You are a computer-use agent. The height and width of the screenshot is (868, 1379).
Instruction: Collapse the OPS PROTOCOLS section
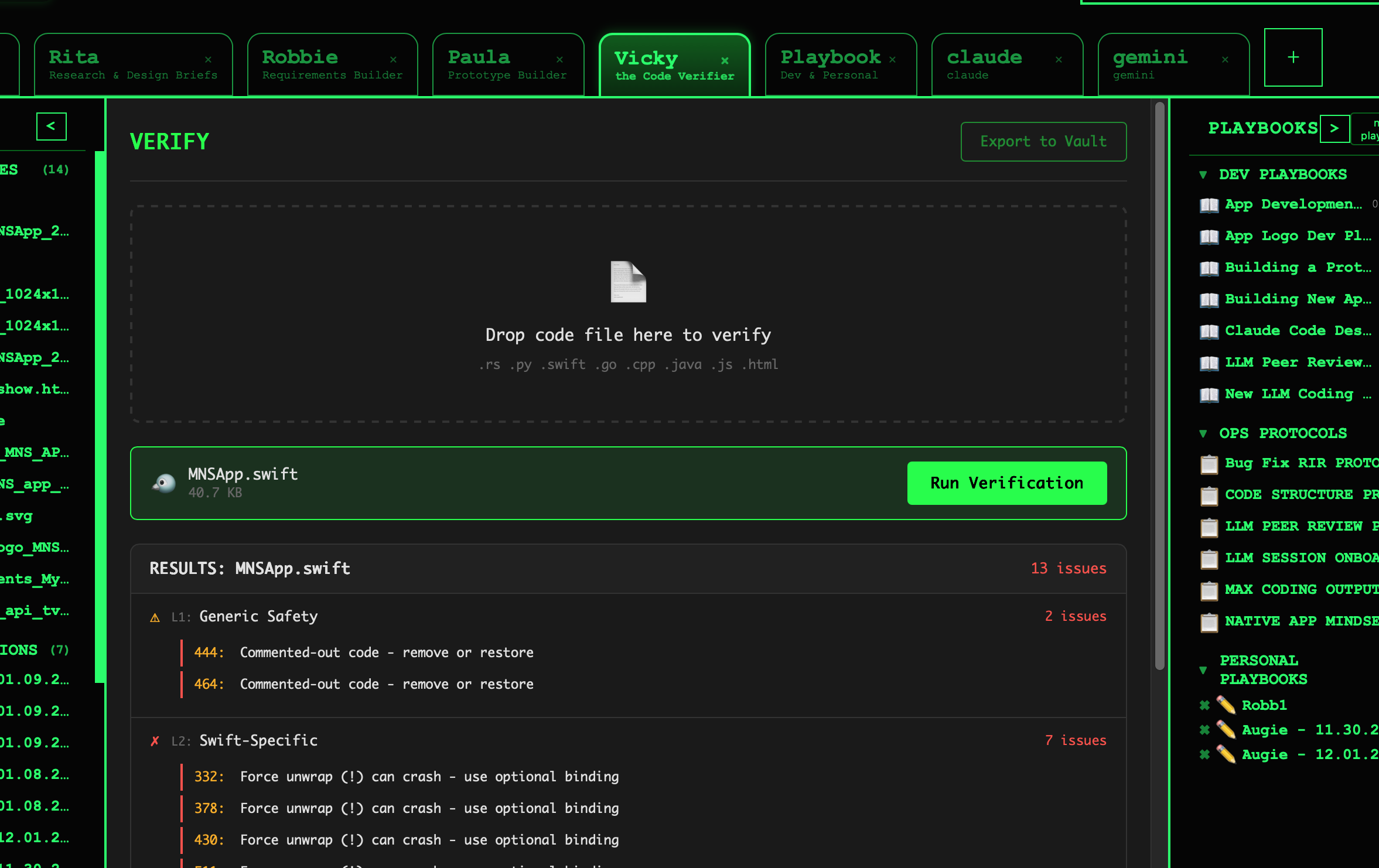(x=1203, y=434)
